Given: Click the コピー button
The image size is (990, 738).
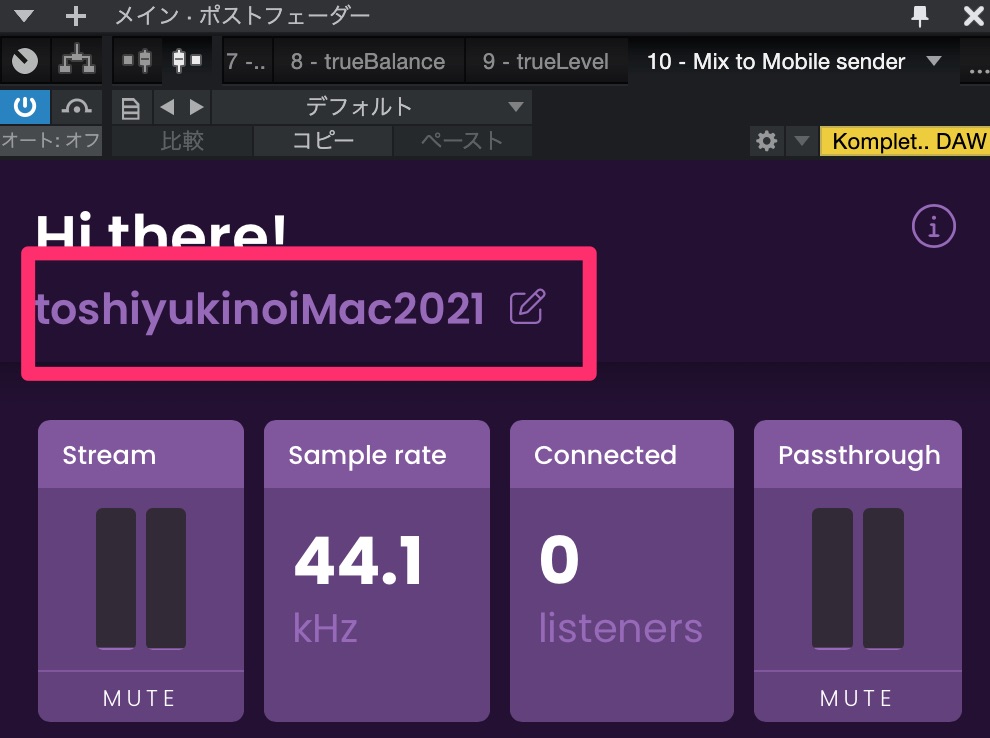Looking at the screenshot, I should pyautogui.click(x=322, y=141).
